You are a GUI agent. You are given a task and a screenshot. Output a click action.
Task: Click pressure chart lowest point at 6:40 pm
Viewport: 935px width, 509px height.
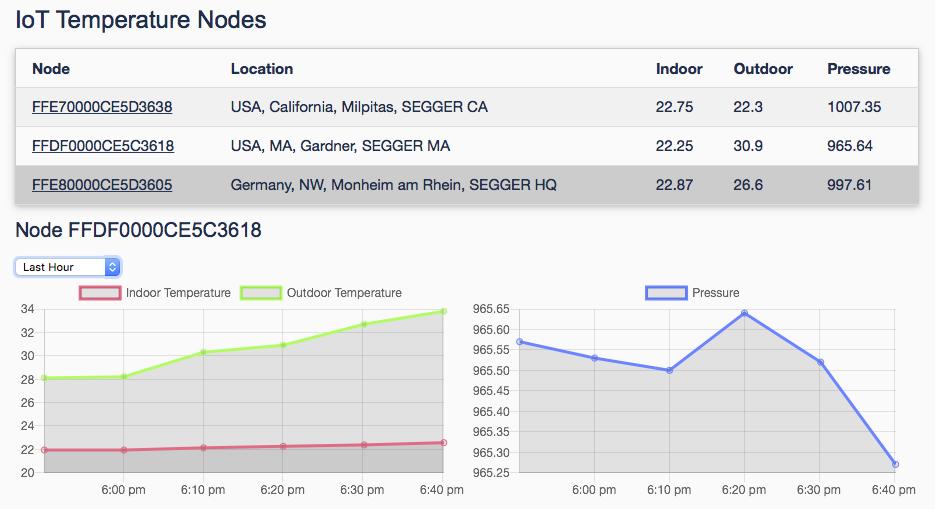point(895,464)
